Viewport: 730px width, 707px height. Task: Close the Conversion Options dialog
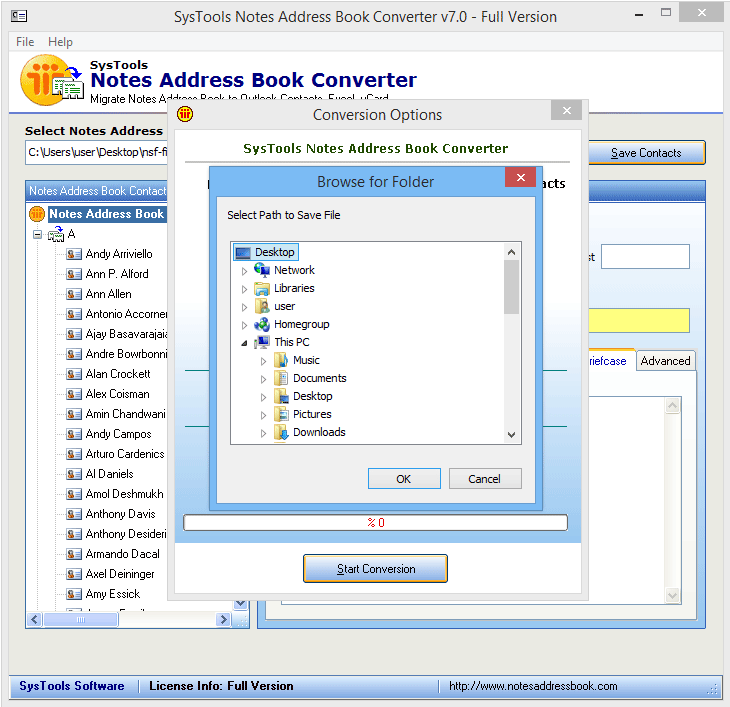pyautogui.click(x=567, y=110)
